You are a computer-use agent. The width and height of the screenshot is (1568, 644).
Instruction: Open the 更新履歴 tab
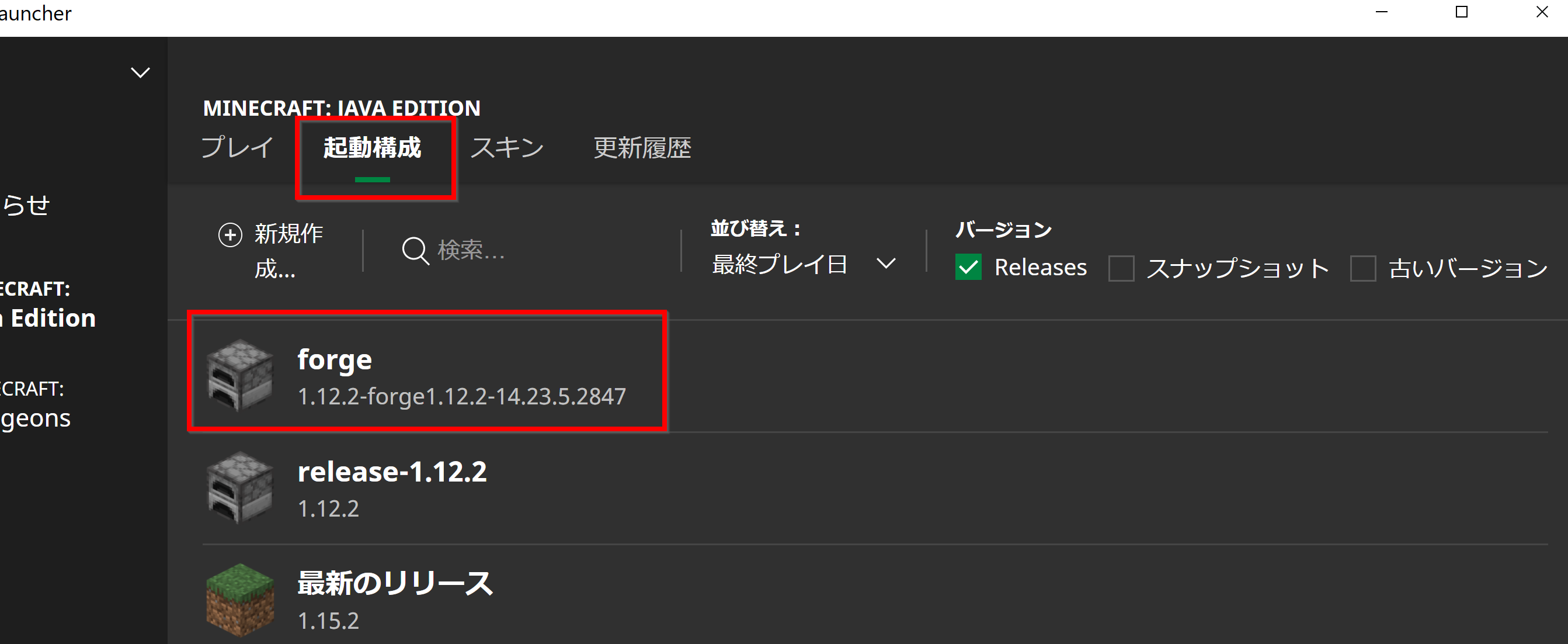point(642,147)
